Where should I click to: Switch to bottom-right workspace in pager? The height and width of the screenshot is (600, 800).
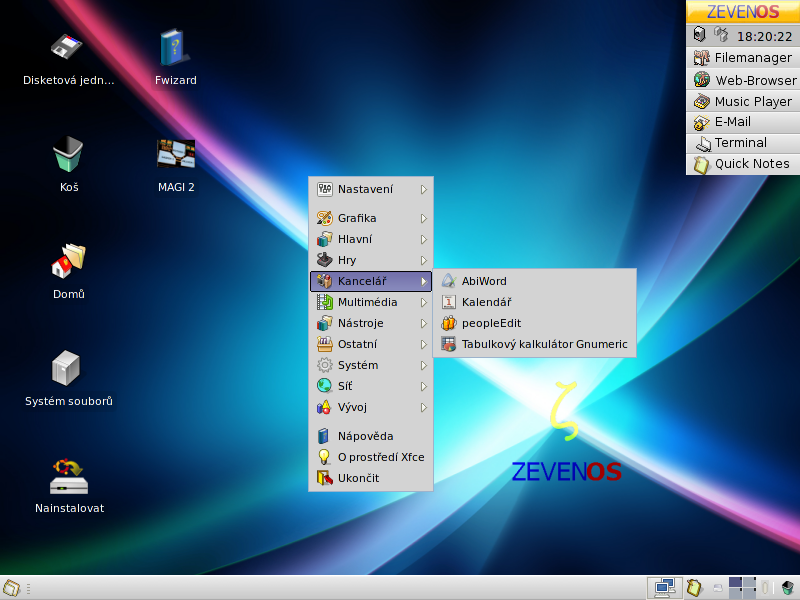[x=749, y=593]
